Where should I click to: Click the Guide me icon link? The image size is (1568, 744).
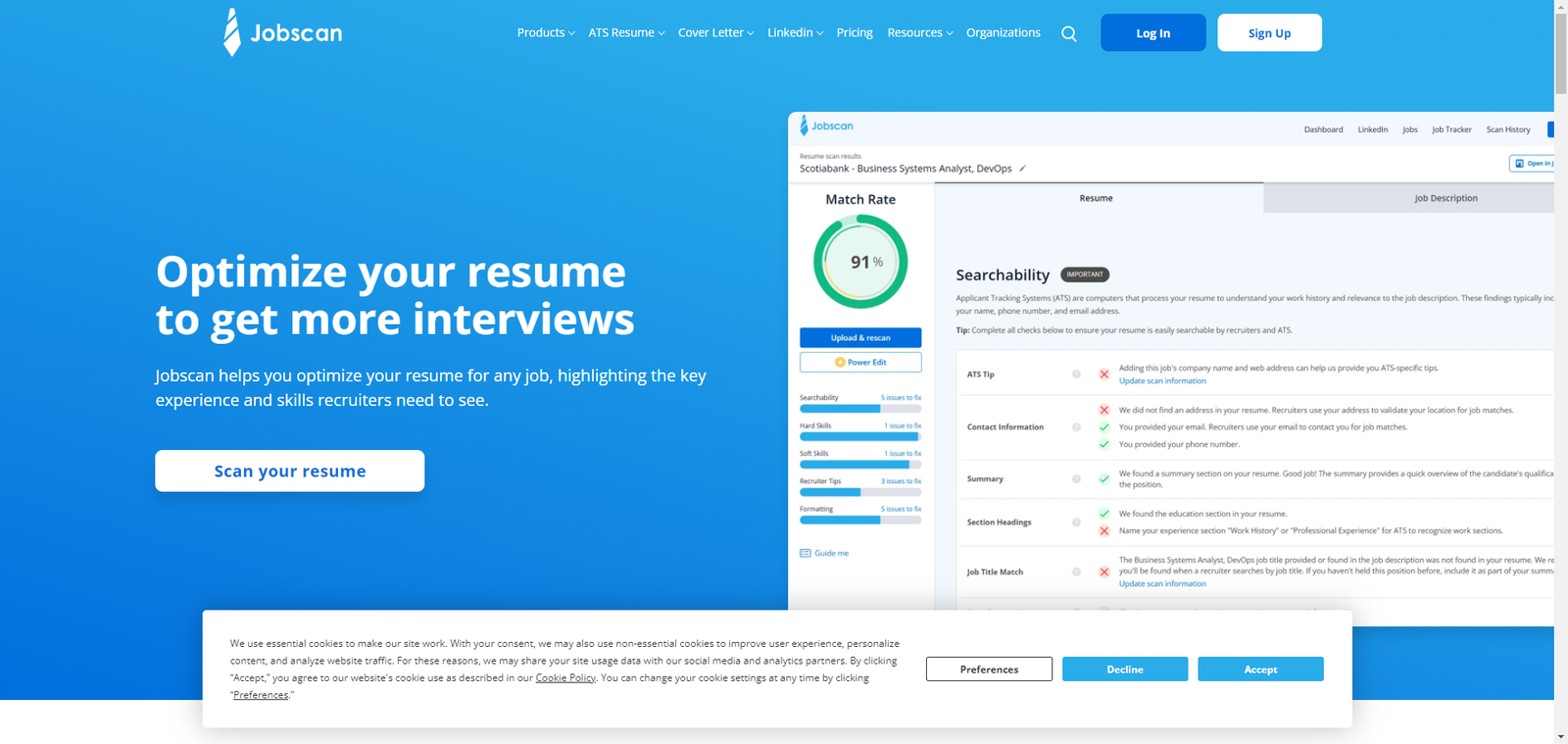pos(824,553)
